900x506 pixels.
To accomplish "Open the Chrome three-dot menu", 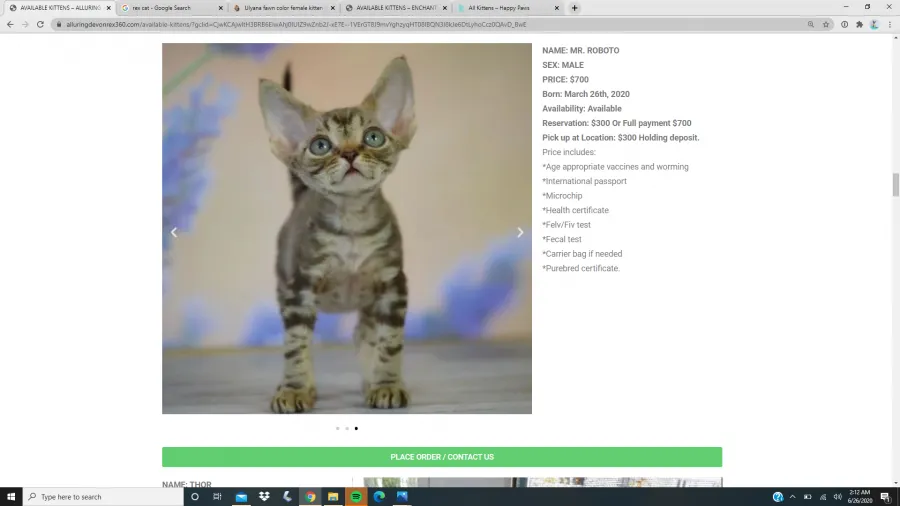I will (x=890, y=25).
